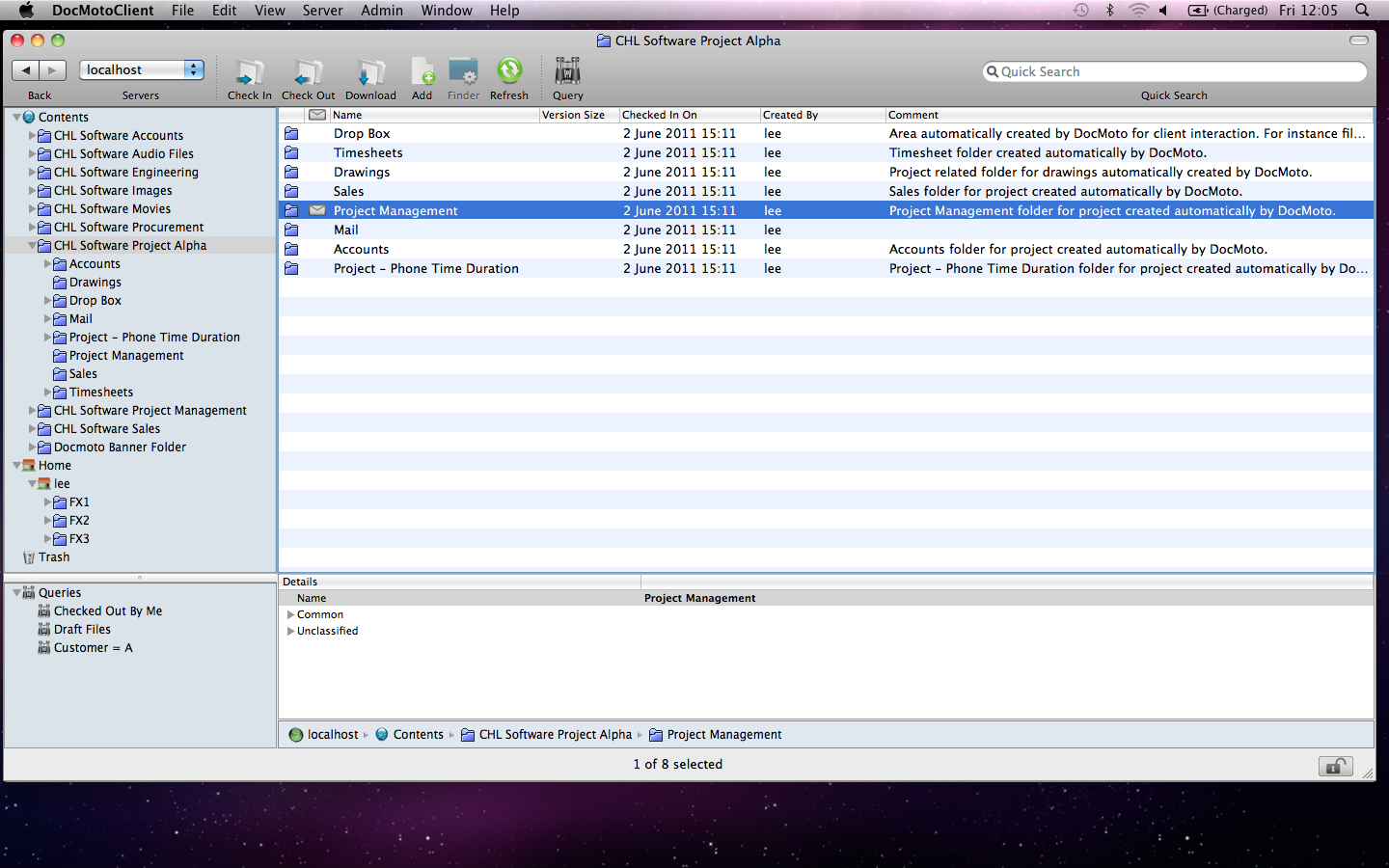Click the Contents globe icon in path bar
This screenshot has height=868, width=1389.
point(382,735)
